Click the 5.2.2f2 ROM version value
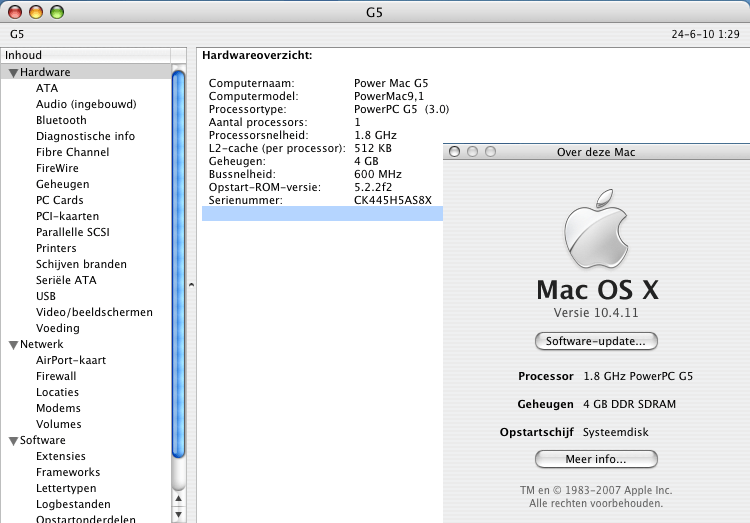Image resolution: width=750 pixels, height=523 pixels. click(x=373, y=187)
